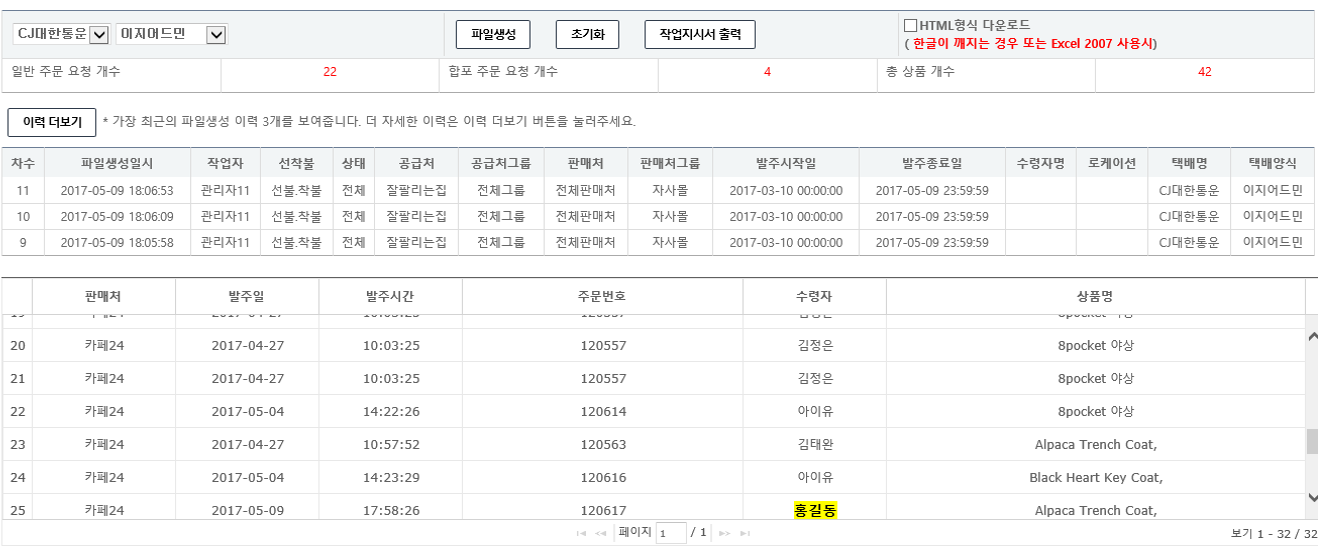
Task: Sort by 수령자 column header
Action: tap(814, 296)
